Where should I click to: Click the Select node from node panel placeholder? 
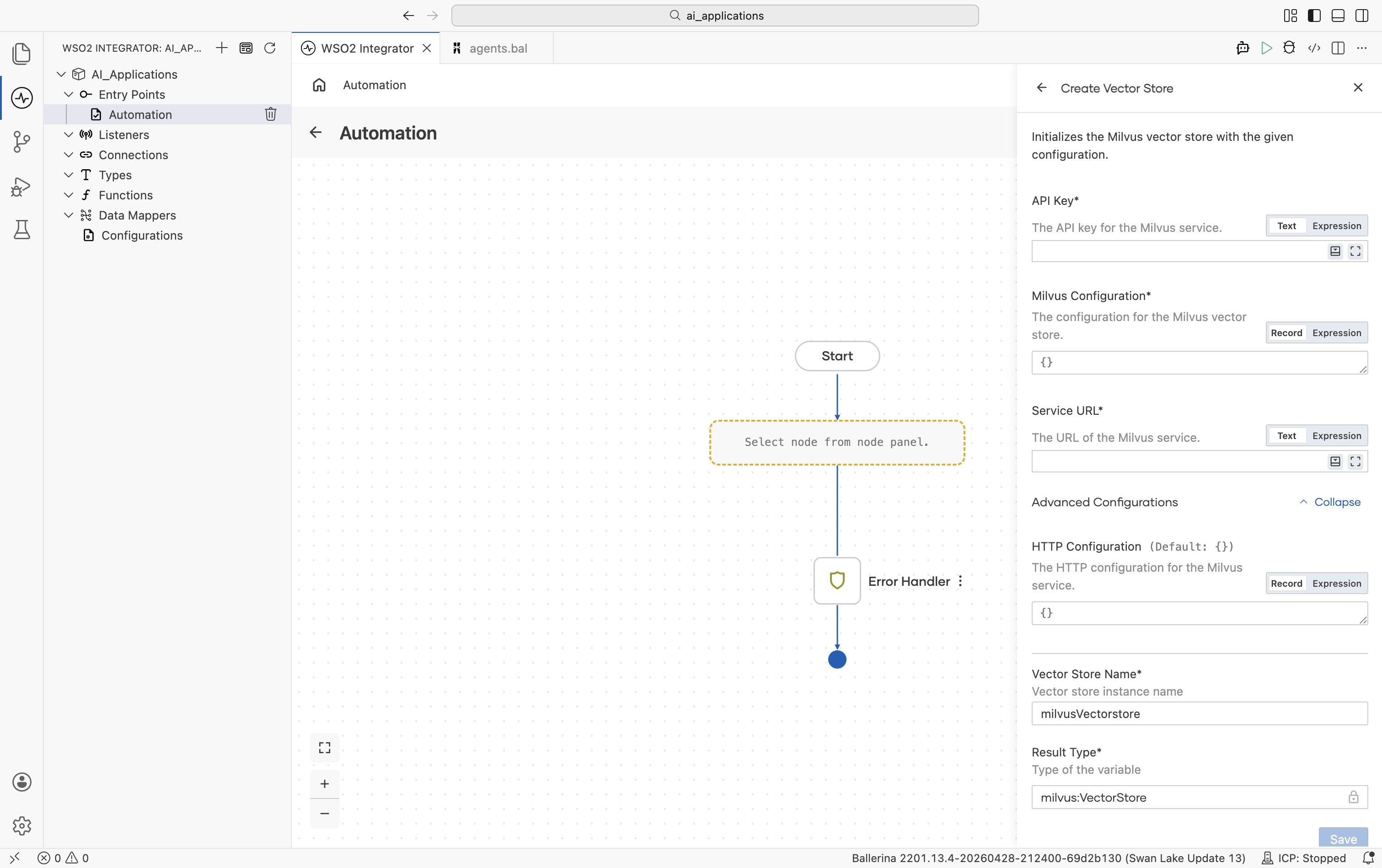[x=837, y=442]
